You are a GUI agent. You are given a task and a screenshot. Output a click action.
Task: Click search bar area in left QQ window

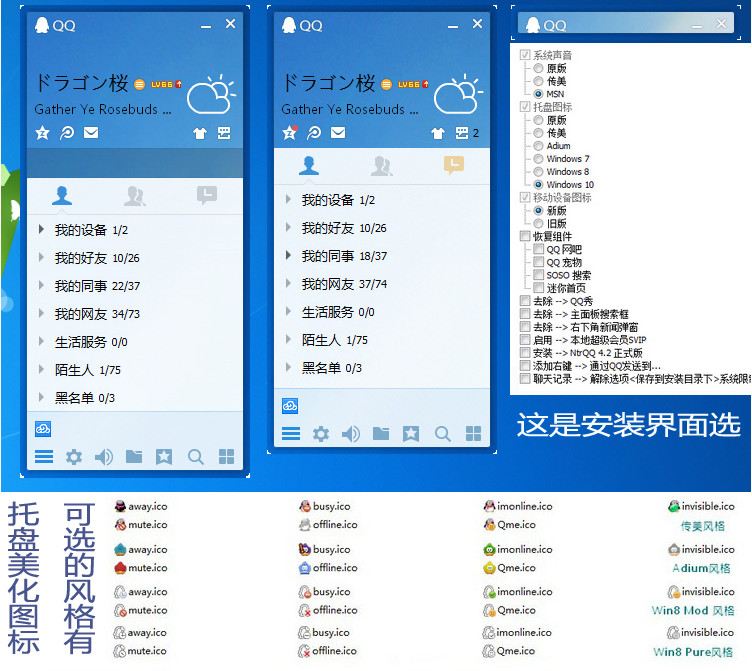pos(135,163)
